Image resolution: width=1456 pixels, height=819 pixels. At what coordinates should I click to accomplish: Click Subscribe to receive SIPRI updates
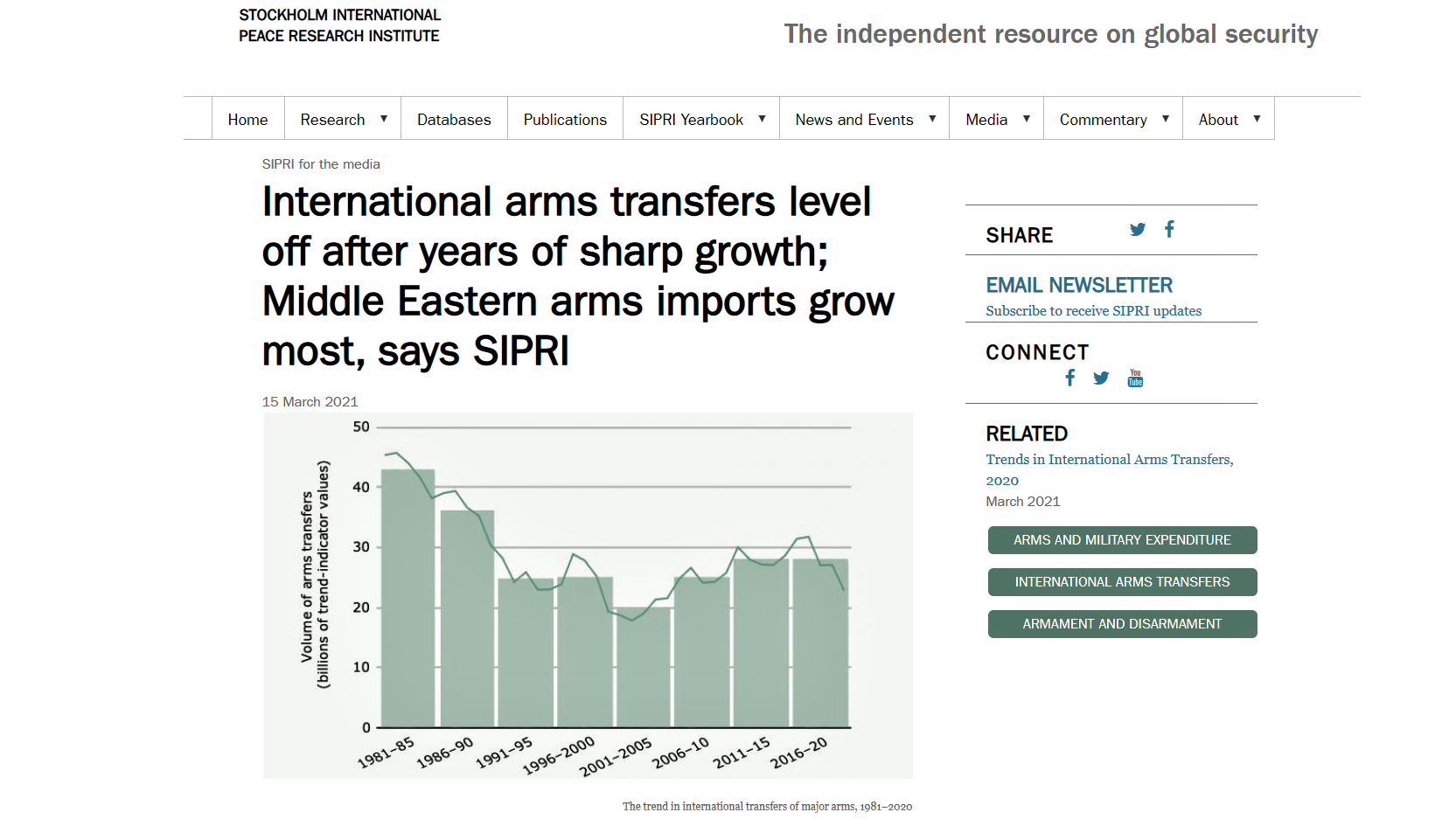click(1093, 311)
